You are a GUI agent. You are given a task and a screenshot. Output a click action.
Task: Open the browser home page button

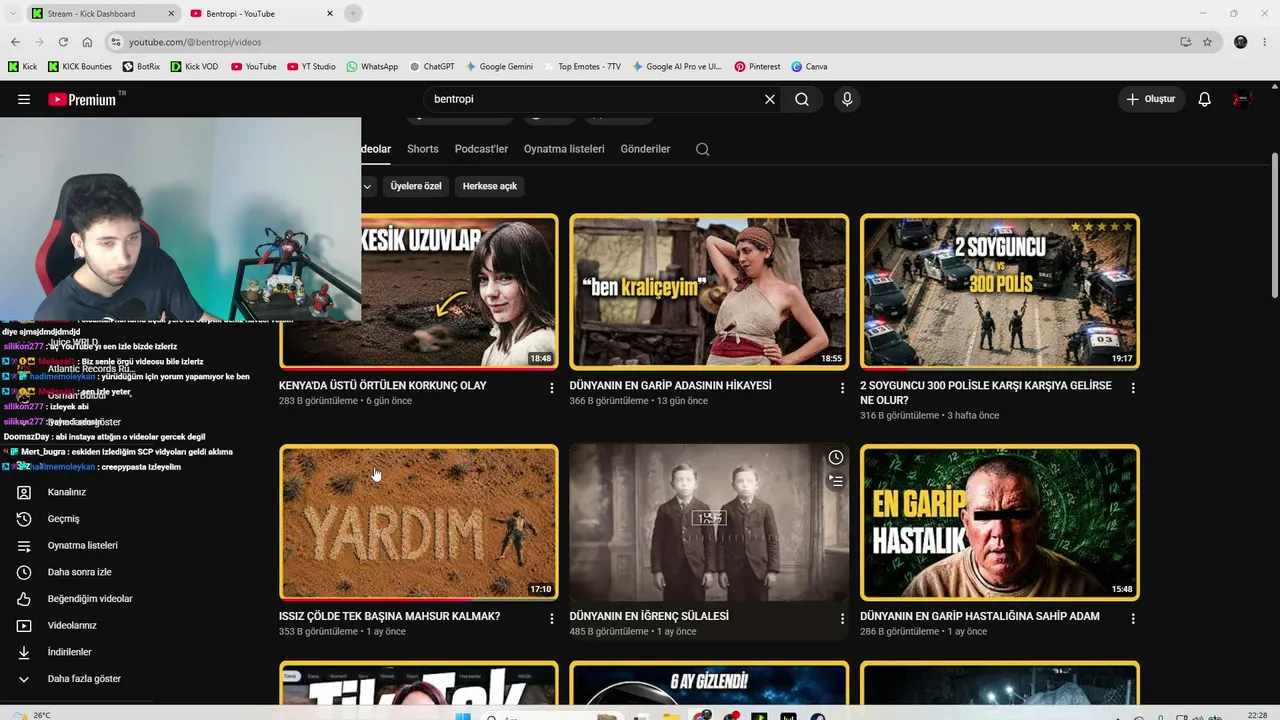point(87,42)
